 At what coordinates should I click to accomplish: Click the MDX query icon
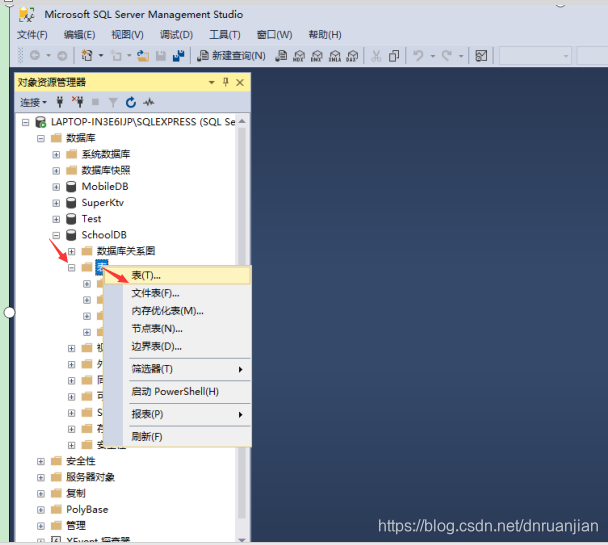[x=299, y=56]
